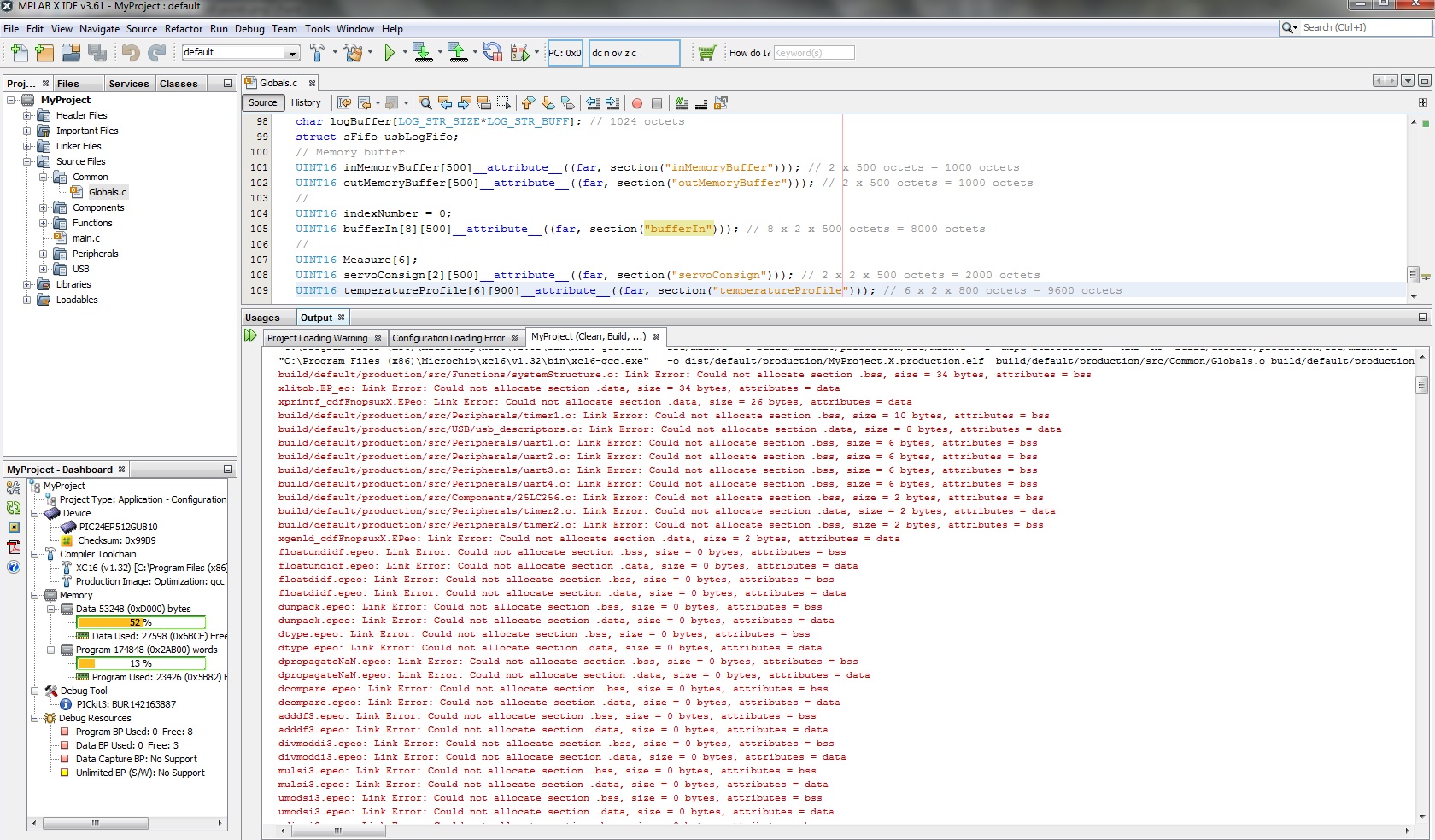This screenshot has width=1435, height=840.
Task: Open the Run Project dropdown arrow
Action: coord(405,53)
